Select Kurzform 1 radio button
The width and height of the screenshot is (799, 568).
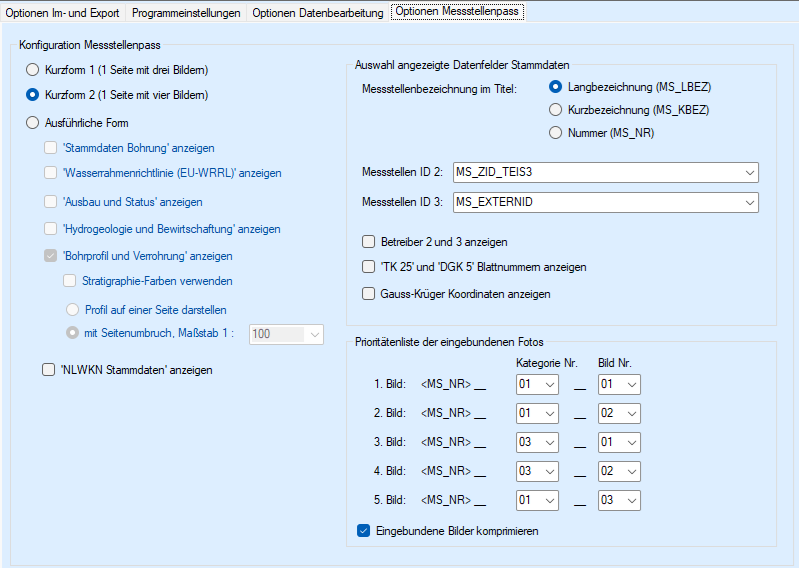pyautogui.click(x=33, y=70)
